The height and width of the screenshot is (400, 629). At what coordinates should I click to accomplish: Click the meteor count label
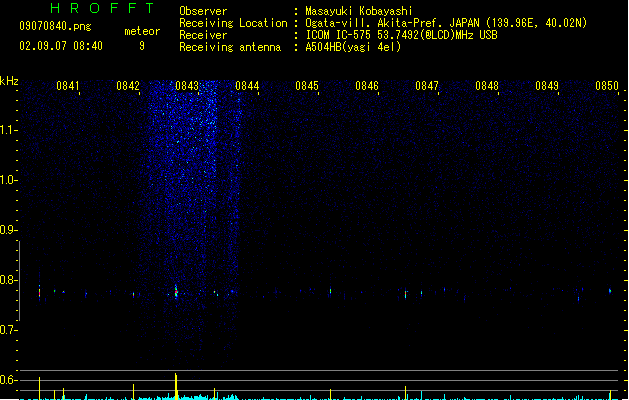point(142,31)
